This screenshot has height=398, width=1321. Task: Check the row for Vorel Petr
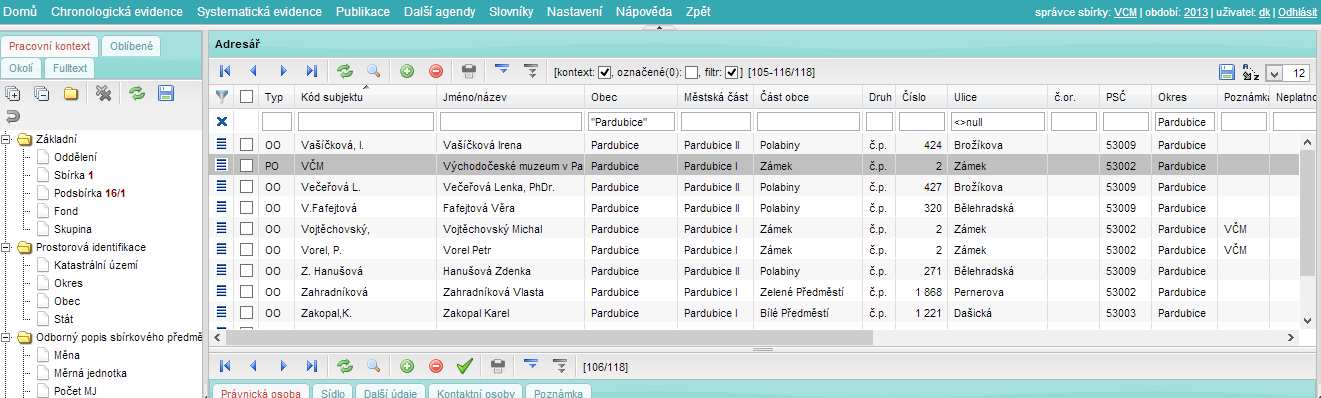[247, 250]
